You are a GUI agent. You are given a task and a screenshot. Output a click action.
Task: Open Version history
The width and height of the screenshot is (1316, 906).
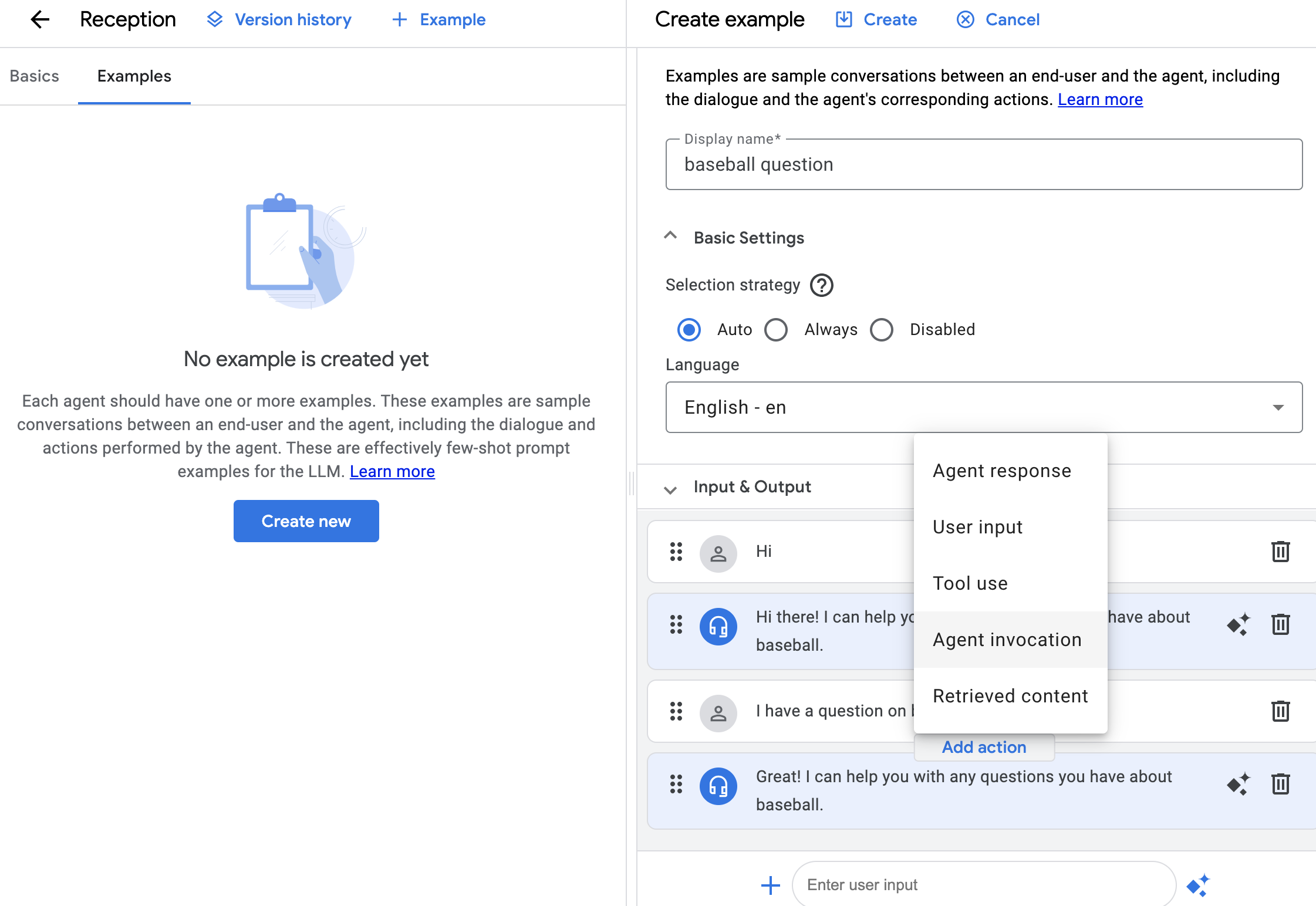(x=279, y=19)
